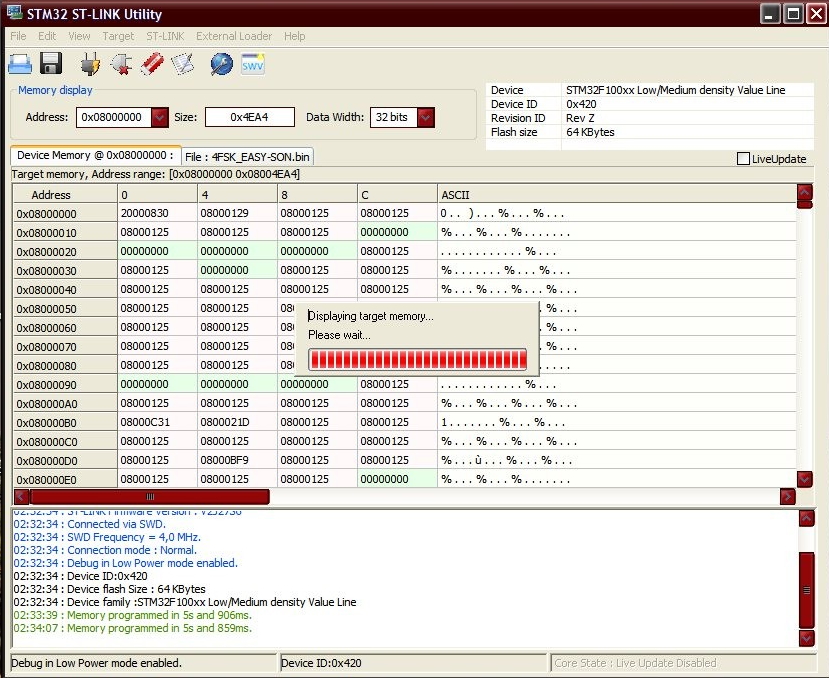Expand the Address dropdown
Screen dimensions: 829x678
(x=160, y=118)
